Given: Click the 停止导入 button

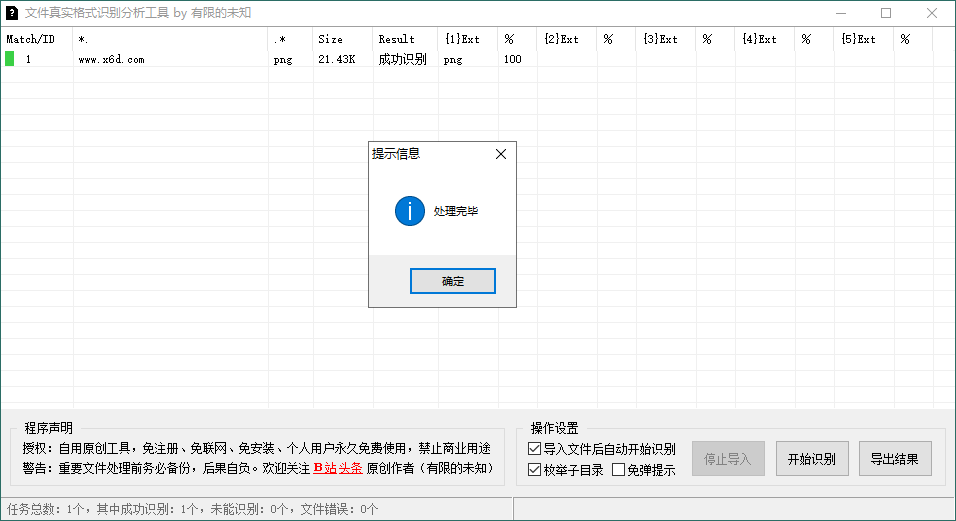Looking at the screenshot, I should tap(728, 459).
